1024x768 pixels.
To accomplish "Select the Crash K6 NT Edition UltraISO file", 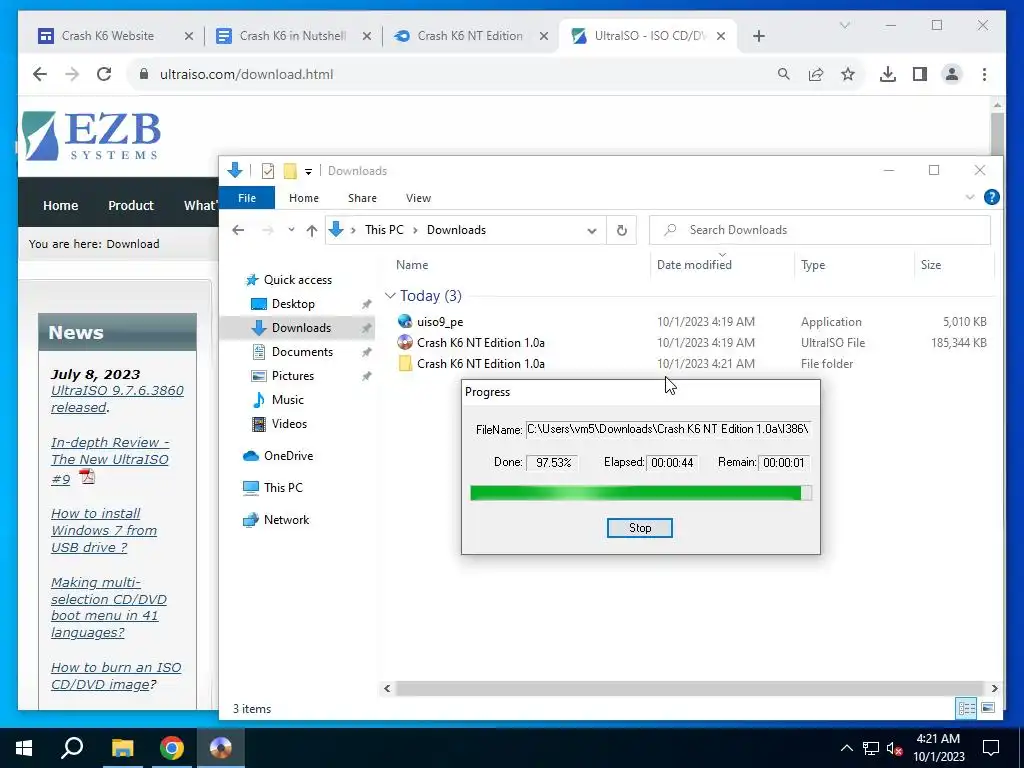I will (481, 343).
